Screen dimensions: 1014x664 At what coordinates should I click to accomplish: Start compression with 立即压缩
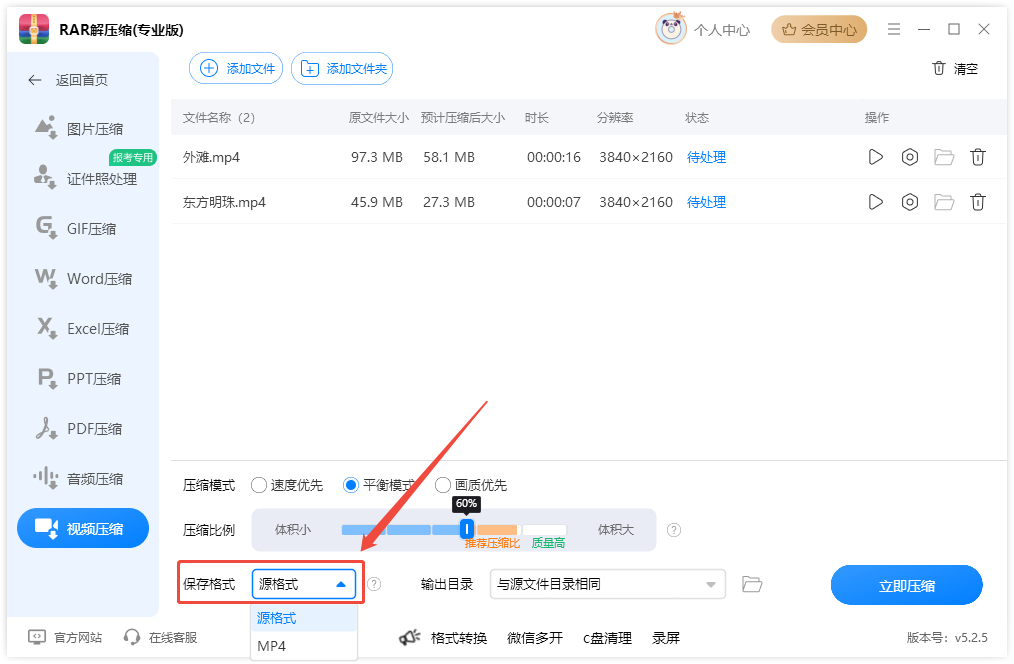(x=907, y=585)
